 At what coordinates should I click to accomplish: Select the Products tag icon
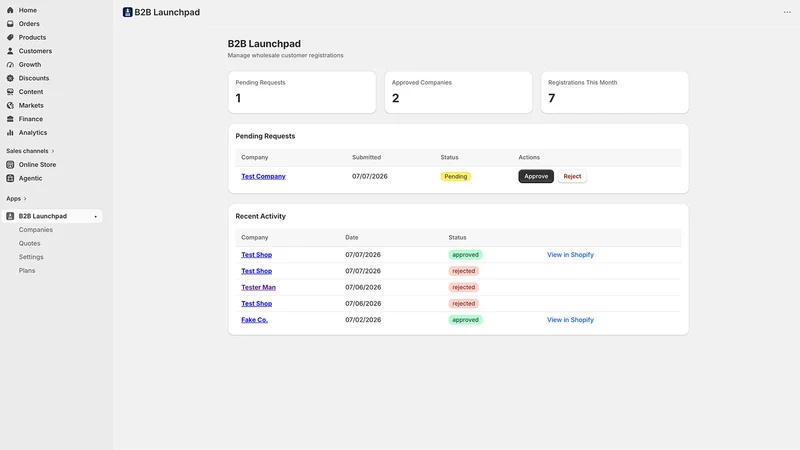coord(10,37)
